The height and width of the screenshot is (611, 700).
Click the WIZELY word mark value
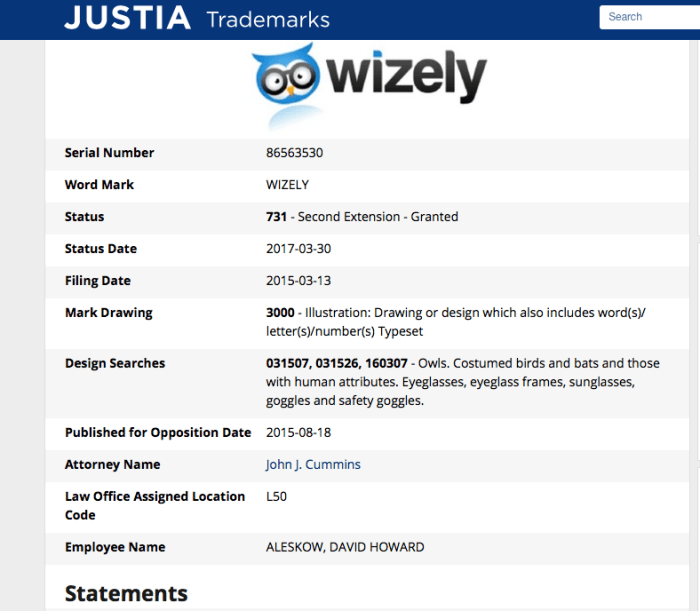point(287,185)
